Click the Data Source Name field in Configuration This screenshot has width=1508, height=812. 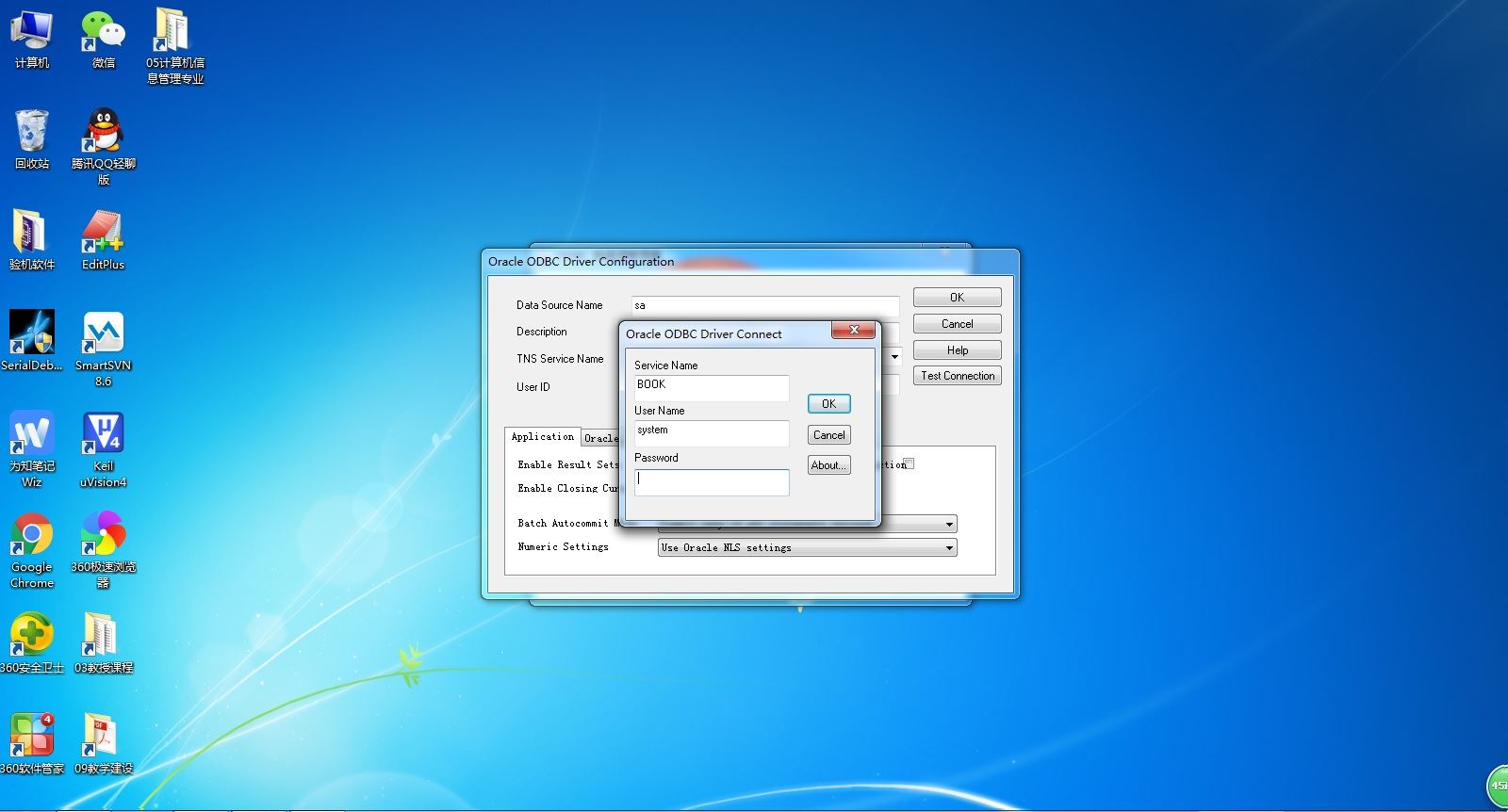[x=765, y=305]
